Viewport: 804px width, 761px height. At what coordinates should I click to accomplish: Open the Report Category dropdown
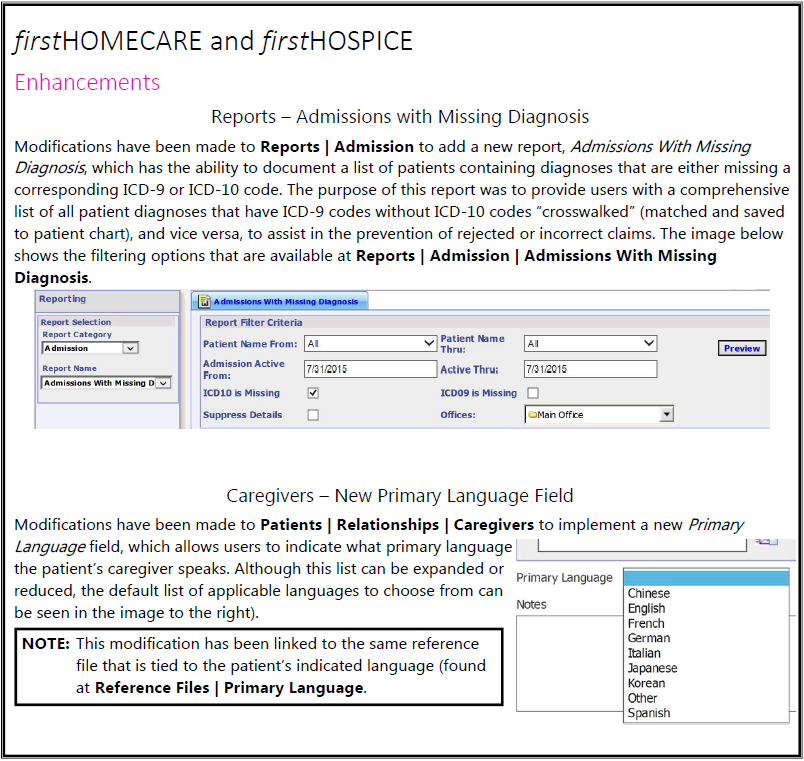point(129,348)
